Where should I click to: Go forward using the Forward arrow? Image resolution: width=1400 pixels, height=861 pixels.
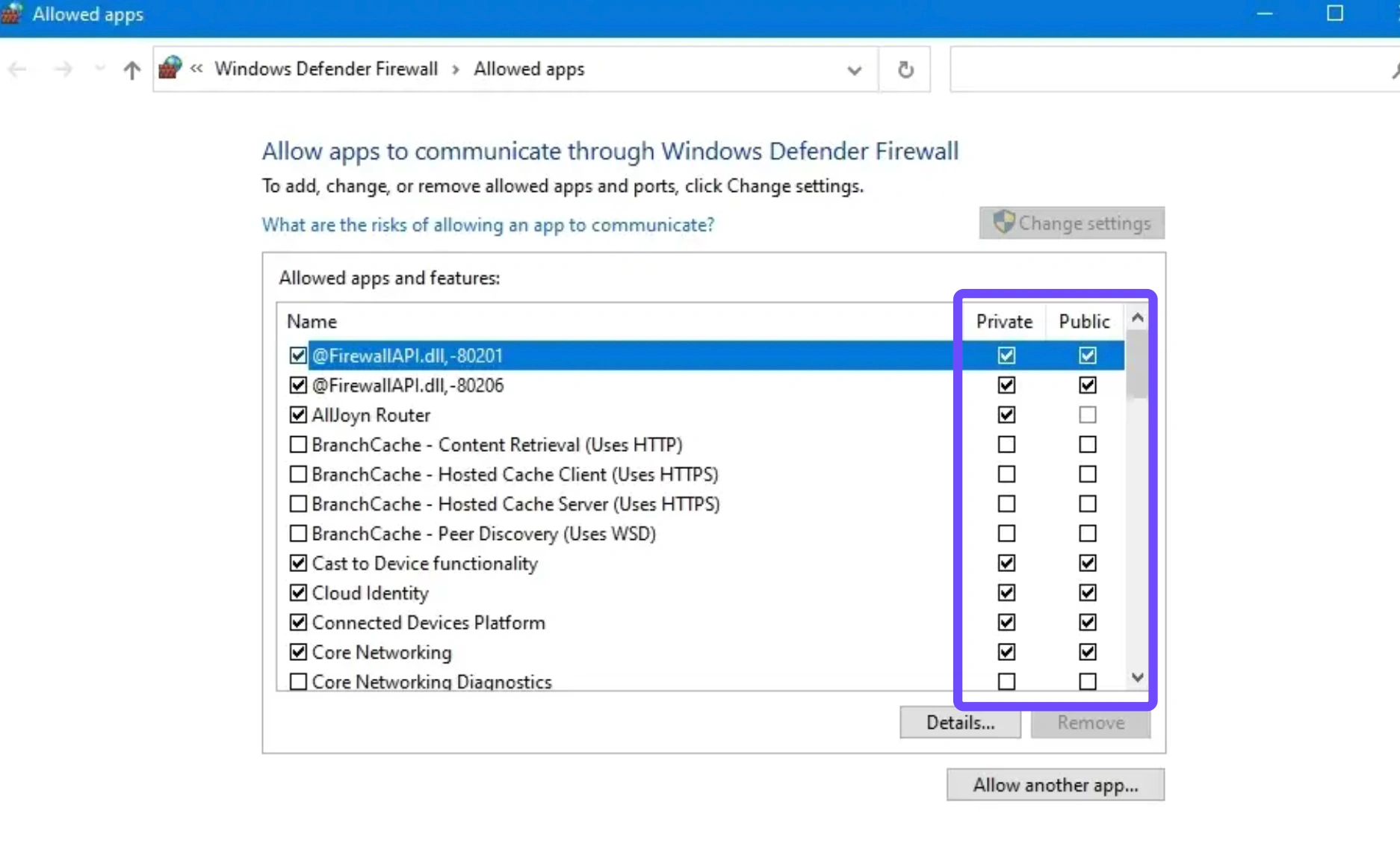[64, 69]
